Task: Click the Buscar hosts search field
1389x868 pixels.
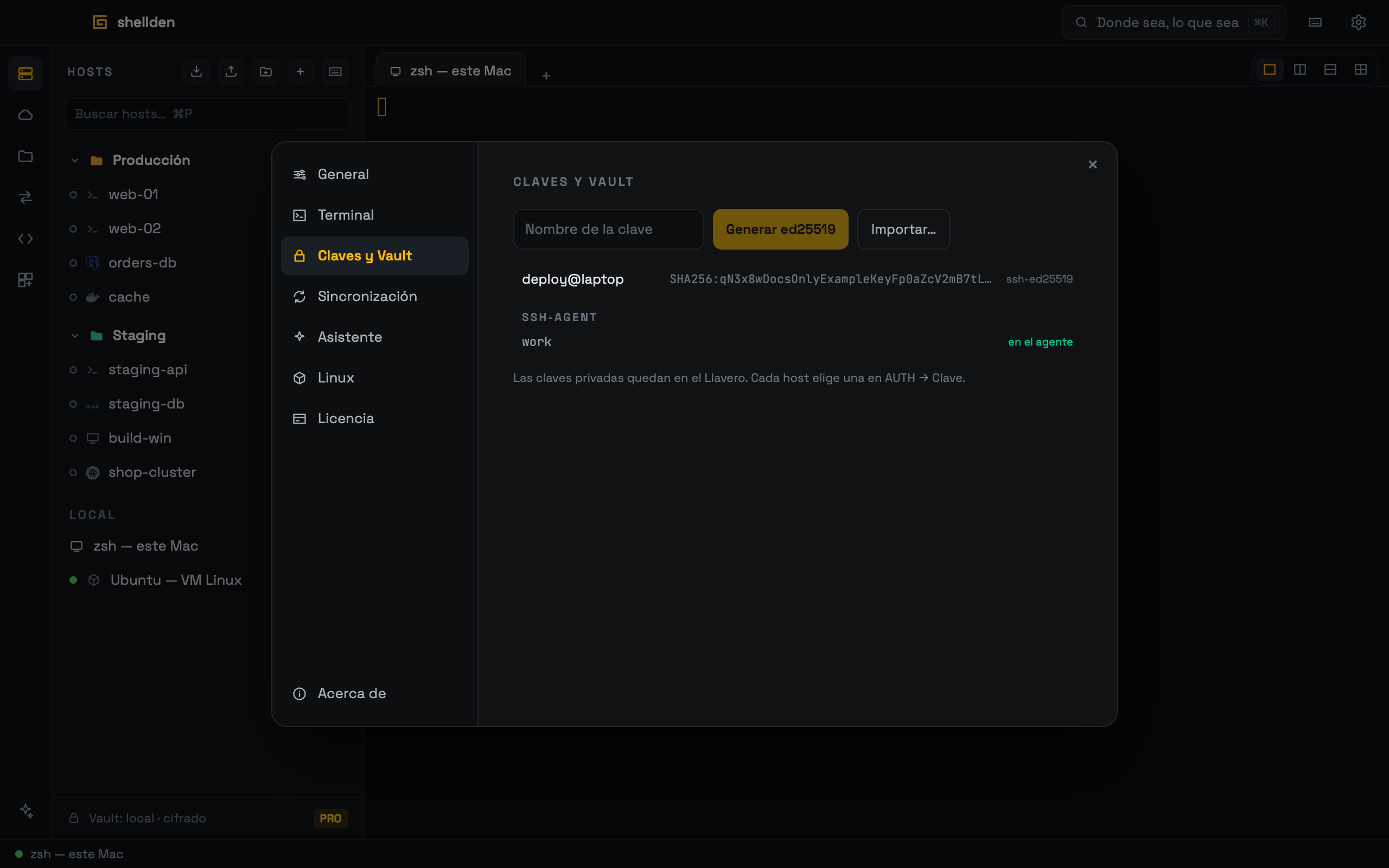Action: (x=208, y=114)
